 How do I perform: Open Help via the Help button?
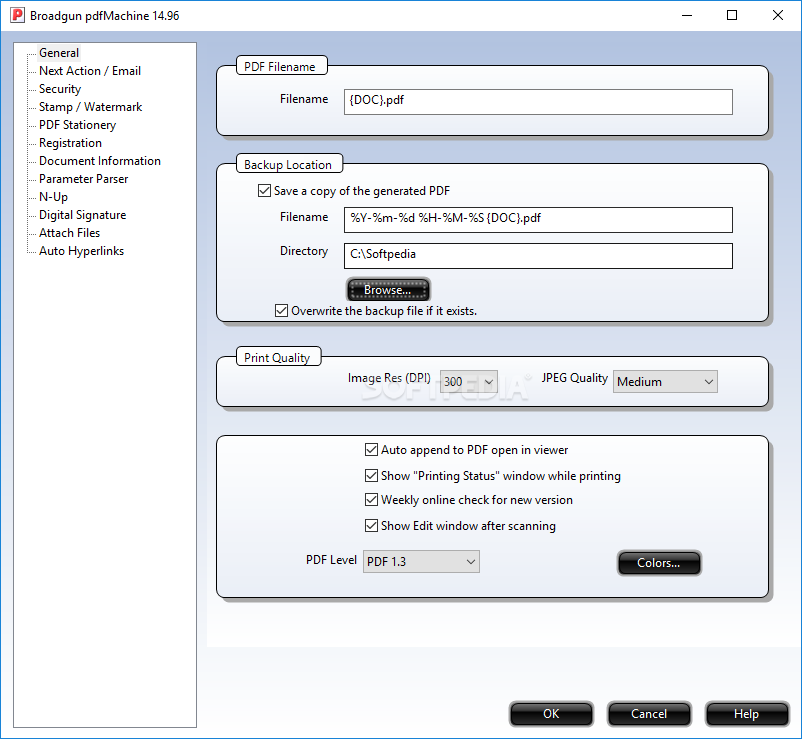pyautogui.click(x=747, y=714)
